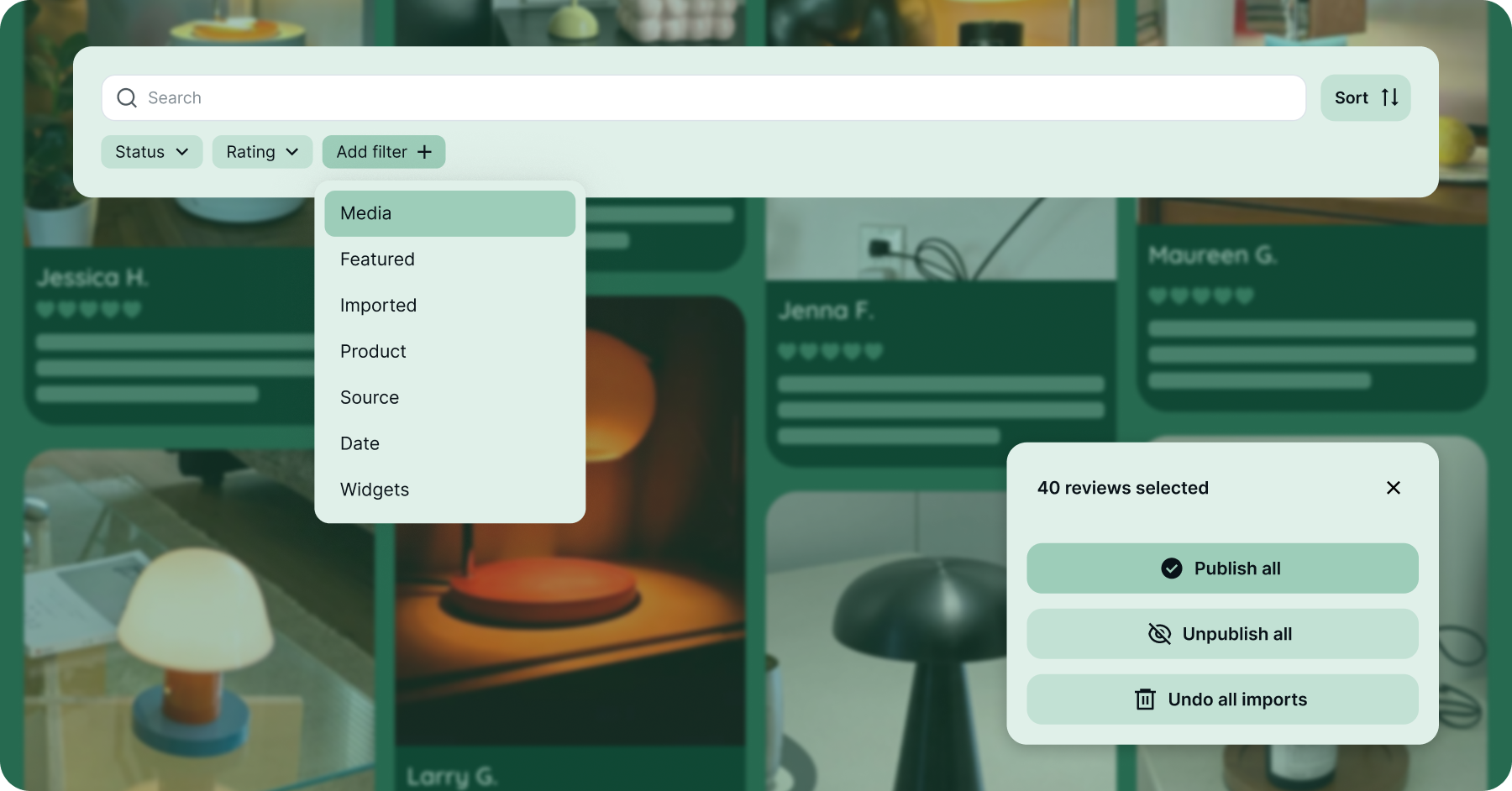The width and height of the screenshot is (1512, 791).
Task: Open the Add filter menu
Action: (384, 152)
